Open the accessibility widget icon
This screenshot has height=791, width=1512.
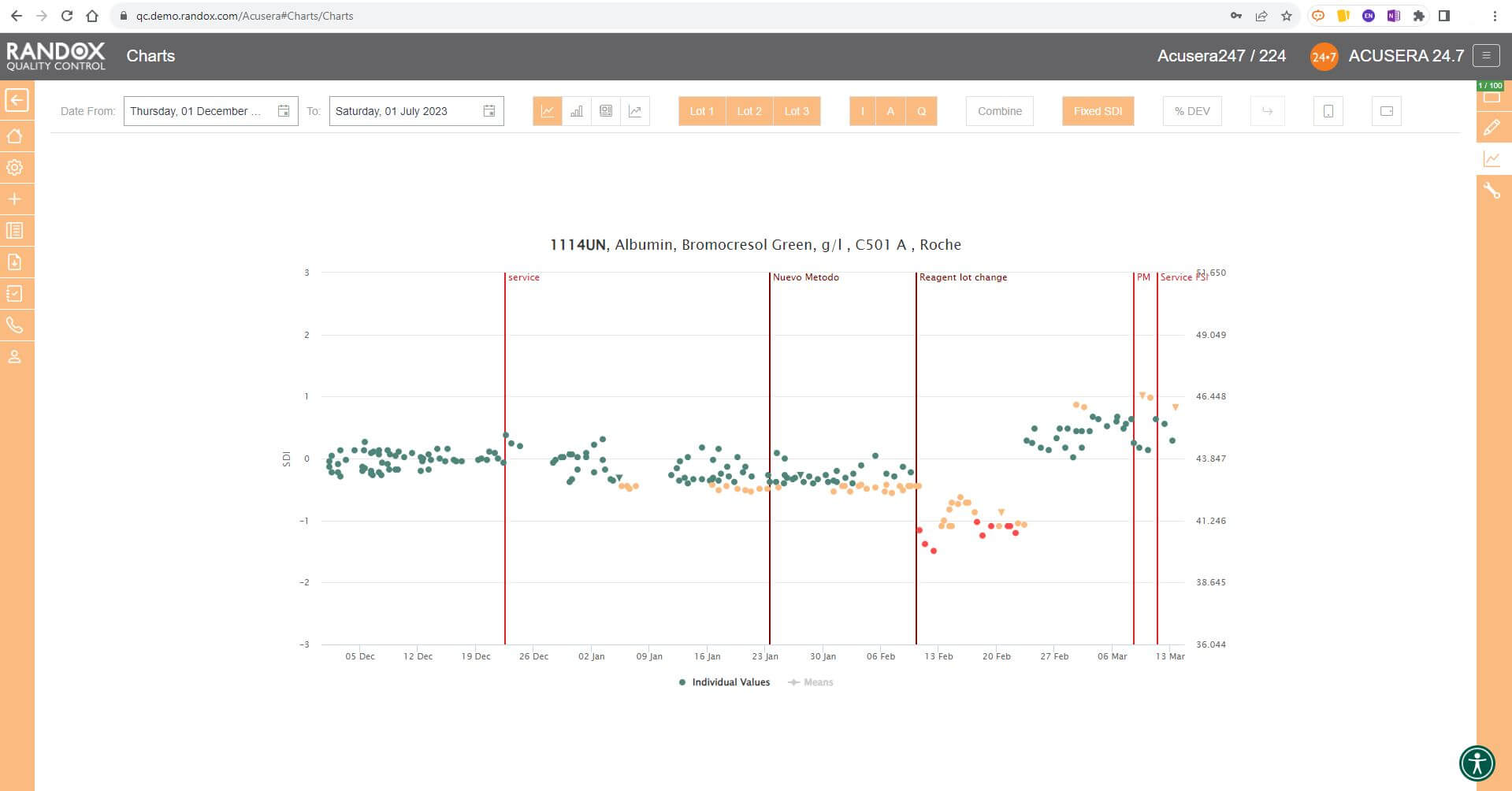coord(1477,763)
